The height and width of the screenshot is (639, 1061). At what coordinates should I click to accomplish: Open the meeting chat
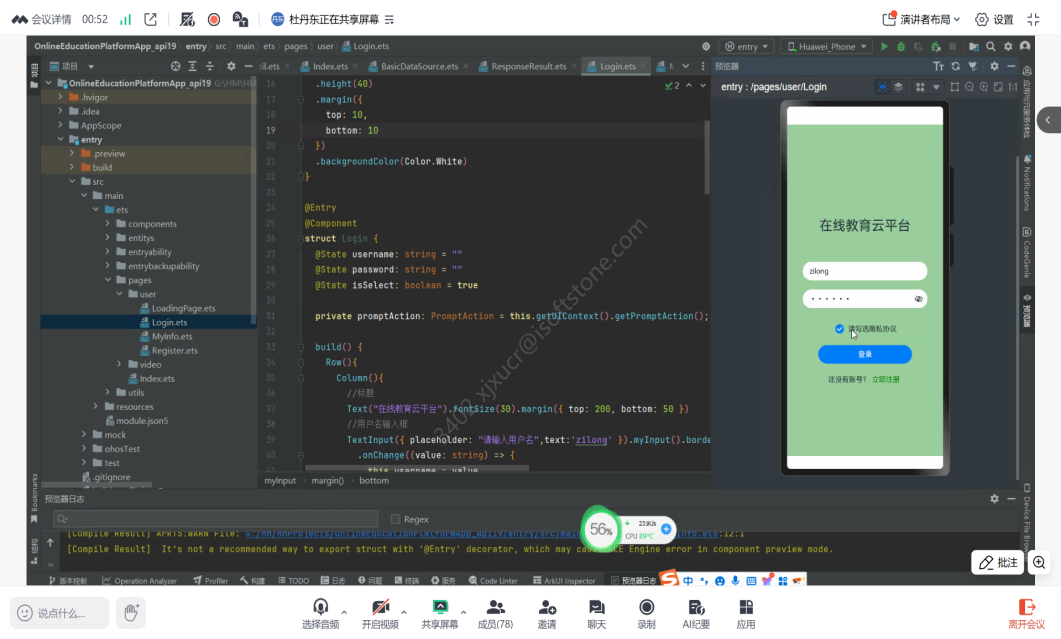click(x=597, y=612)
